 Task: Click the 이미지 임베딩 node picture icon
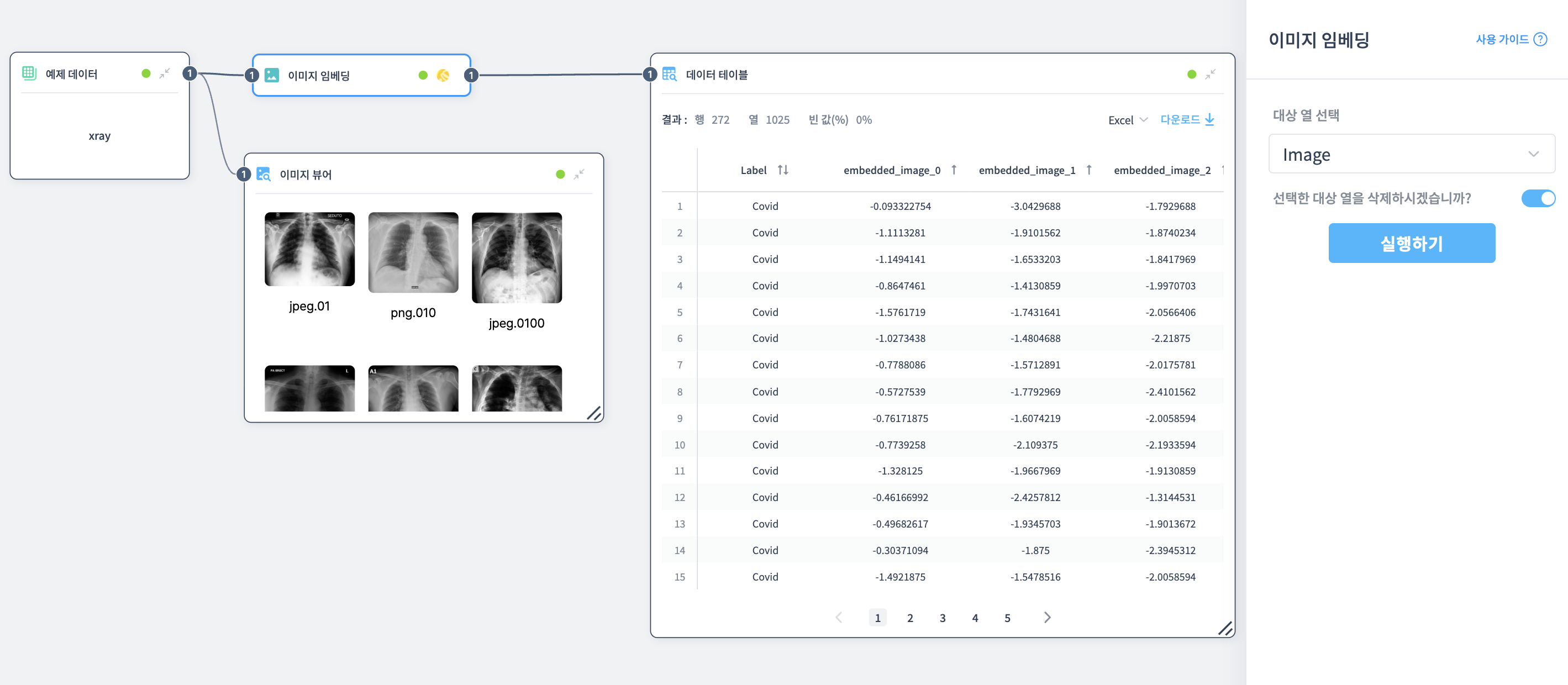tap(272, 76)
